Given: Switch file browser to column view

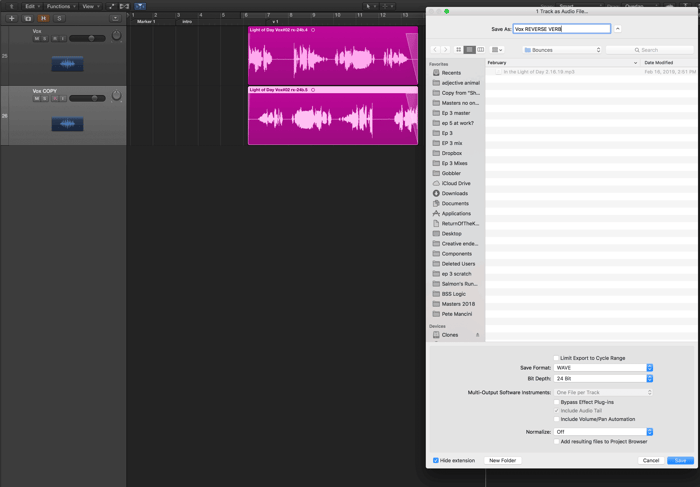Looking at the screenshot, I should 480,50.
